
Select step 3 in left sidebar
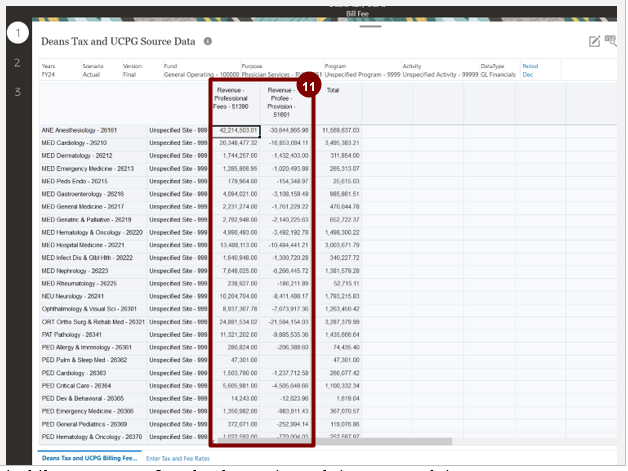click(17, 92)
